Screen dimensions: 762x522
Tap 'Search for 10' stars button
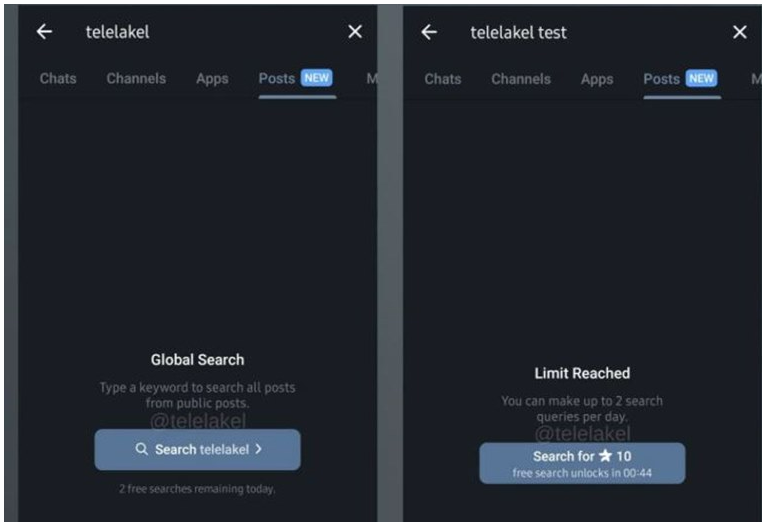pos(582,463)
